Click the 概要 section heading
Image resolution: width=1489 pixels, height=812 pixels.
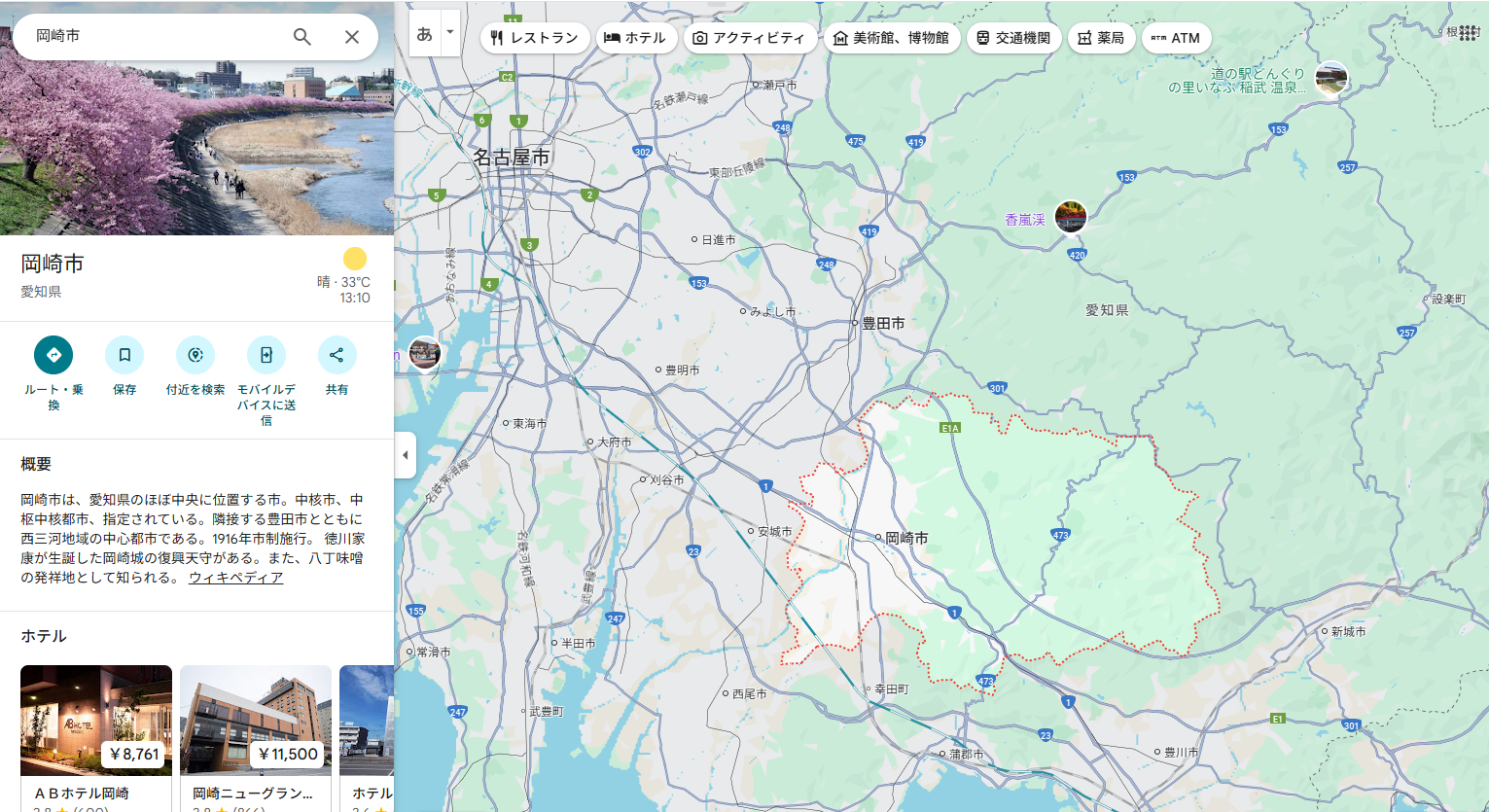[36, 465]
